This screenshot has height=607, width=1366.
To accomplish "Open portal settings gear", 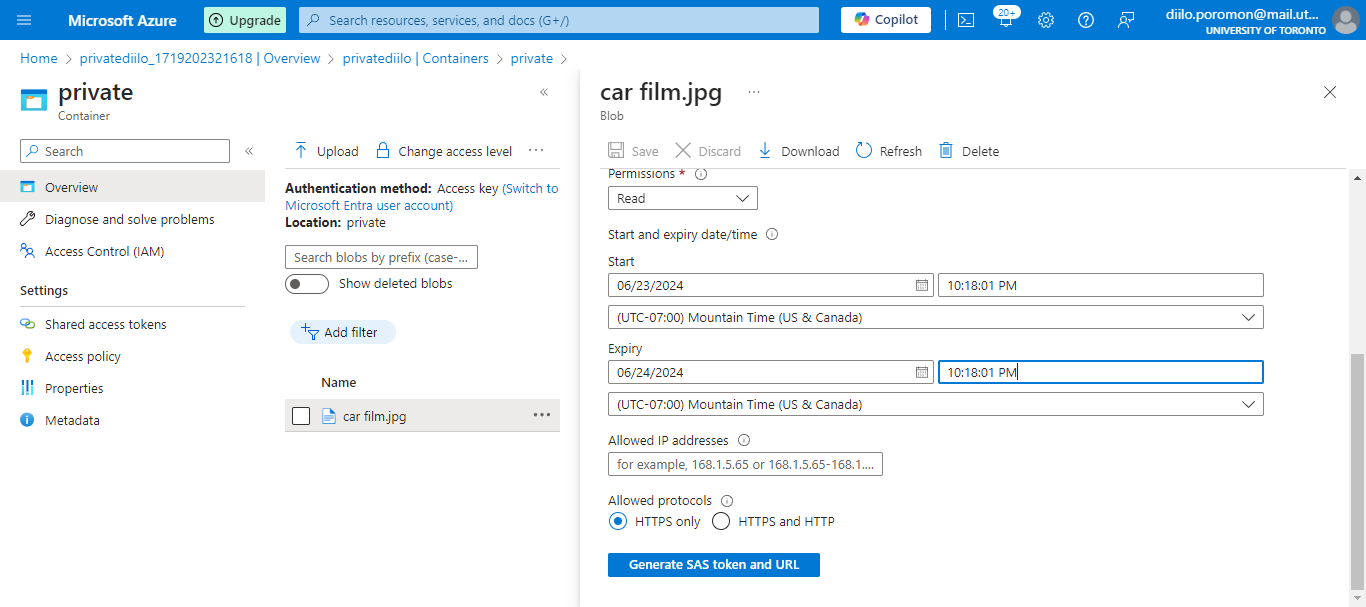I will click(x=1046, y=20).
